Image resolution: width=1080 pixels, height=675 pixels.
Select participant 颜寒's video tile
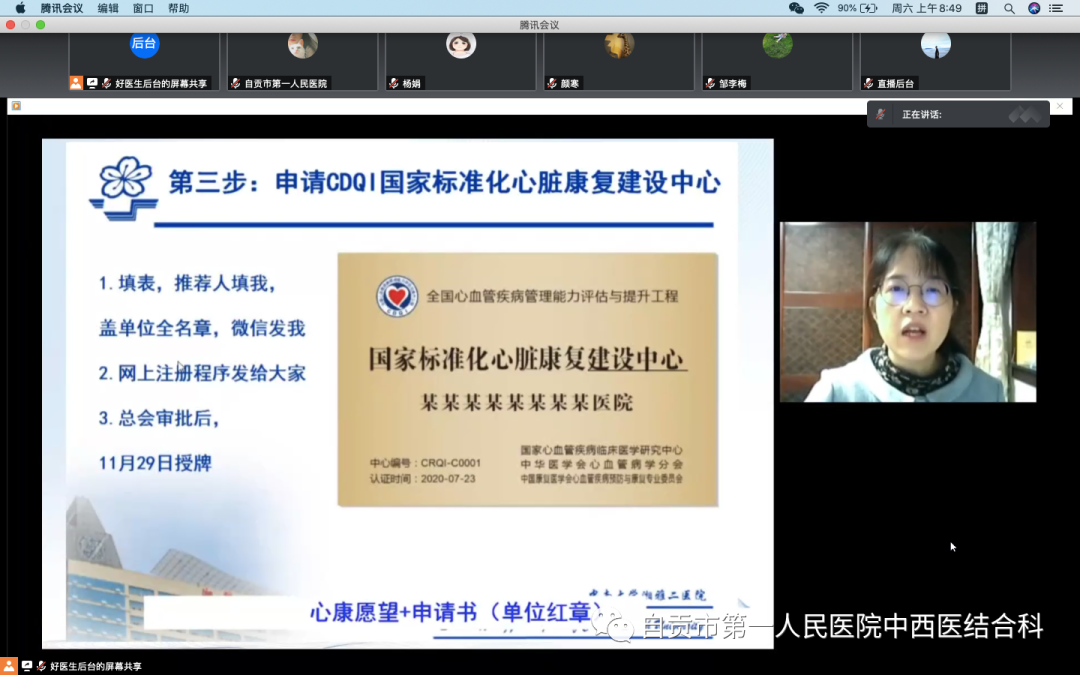619,53
